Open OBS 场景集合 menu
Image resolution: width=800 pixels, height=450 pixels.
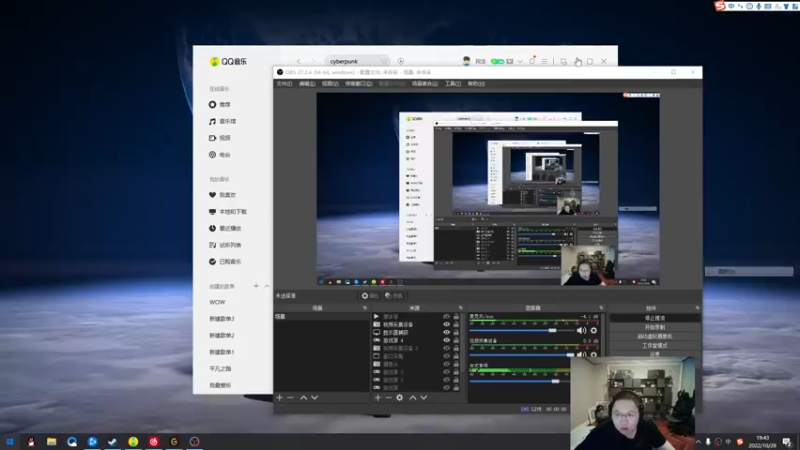click(425, 84)
